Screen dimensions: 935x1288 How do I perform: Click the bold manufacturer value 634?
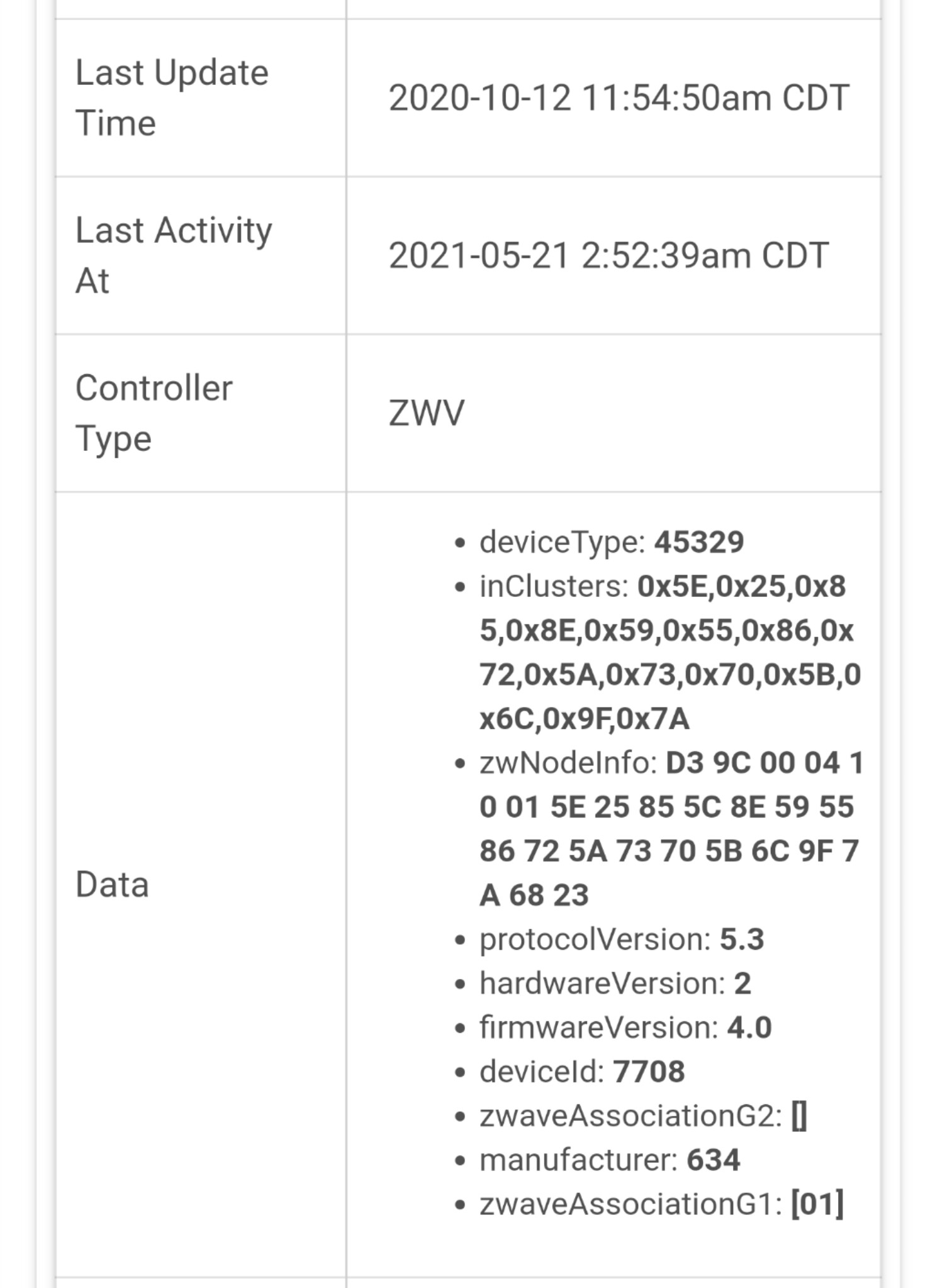(714, 1160)
